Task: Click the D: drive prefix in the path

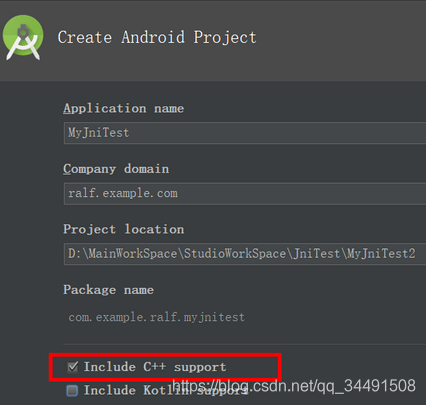Action: (74, 254)
